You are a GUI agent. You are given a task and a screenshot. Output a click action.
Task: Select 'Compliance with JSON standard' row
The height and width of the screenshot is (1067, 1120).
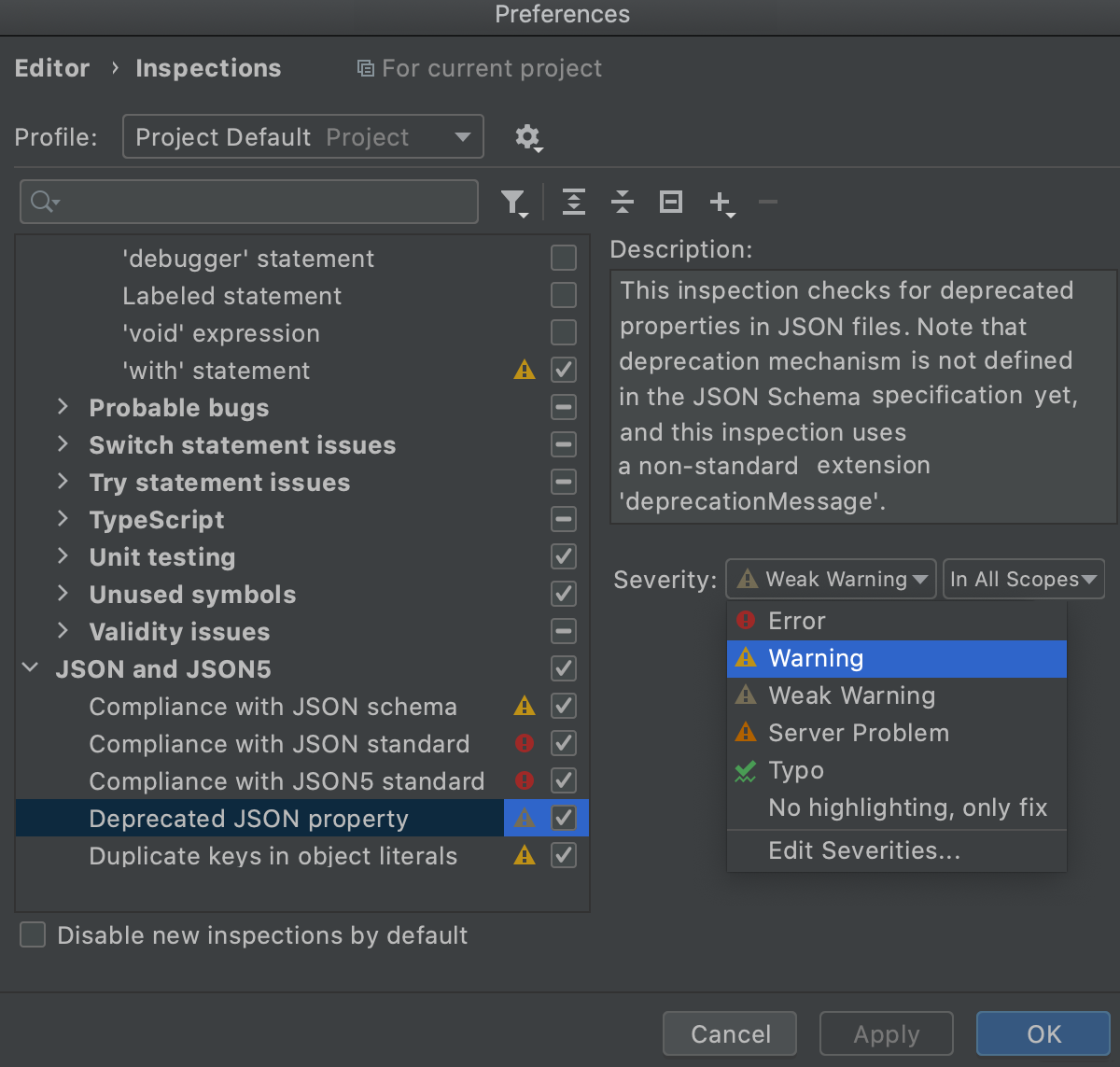pyautogui.click(x=302, y=744)
